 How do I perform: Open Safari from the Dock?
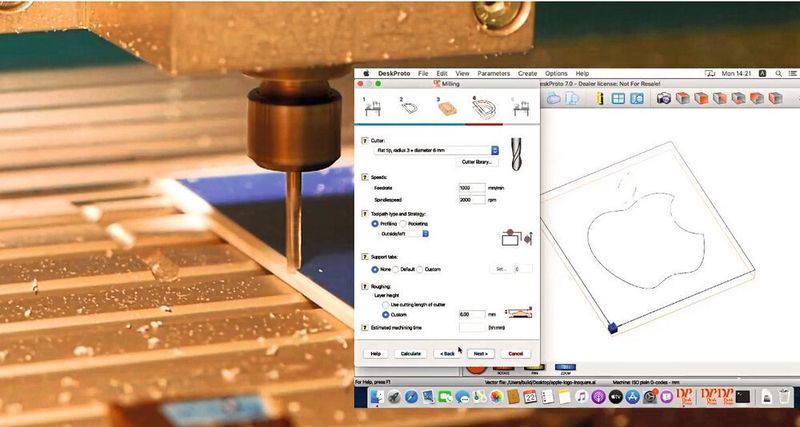(x=411, y=397)
